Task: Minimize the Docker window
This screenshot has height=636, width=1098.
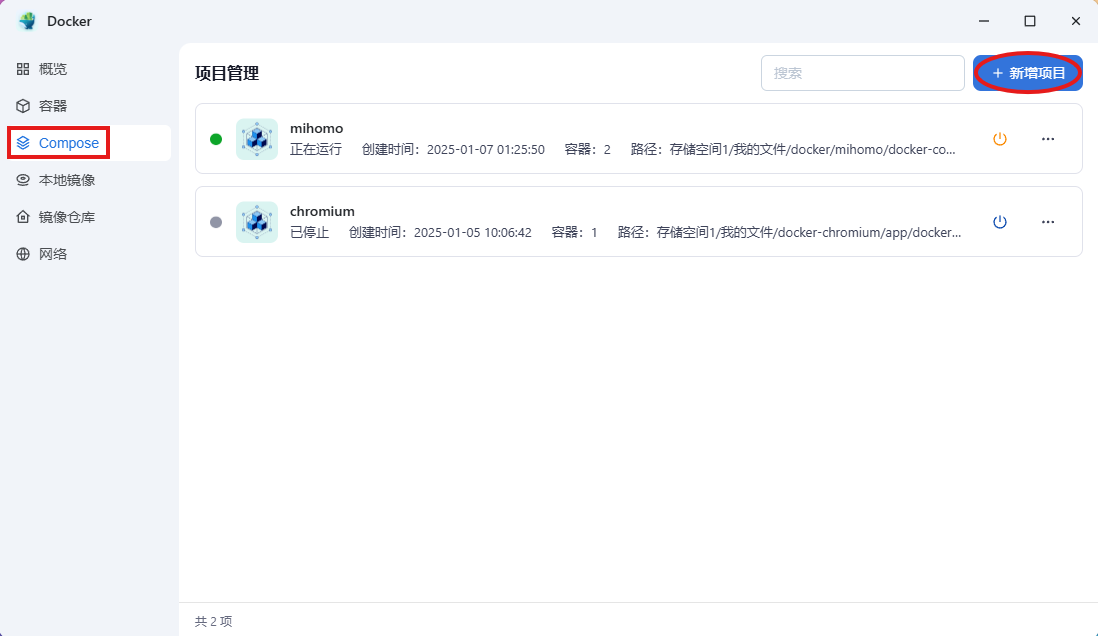Action: pyautogui.click(x=984, y=21)
